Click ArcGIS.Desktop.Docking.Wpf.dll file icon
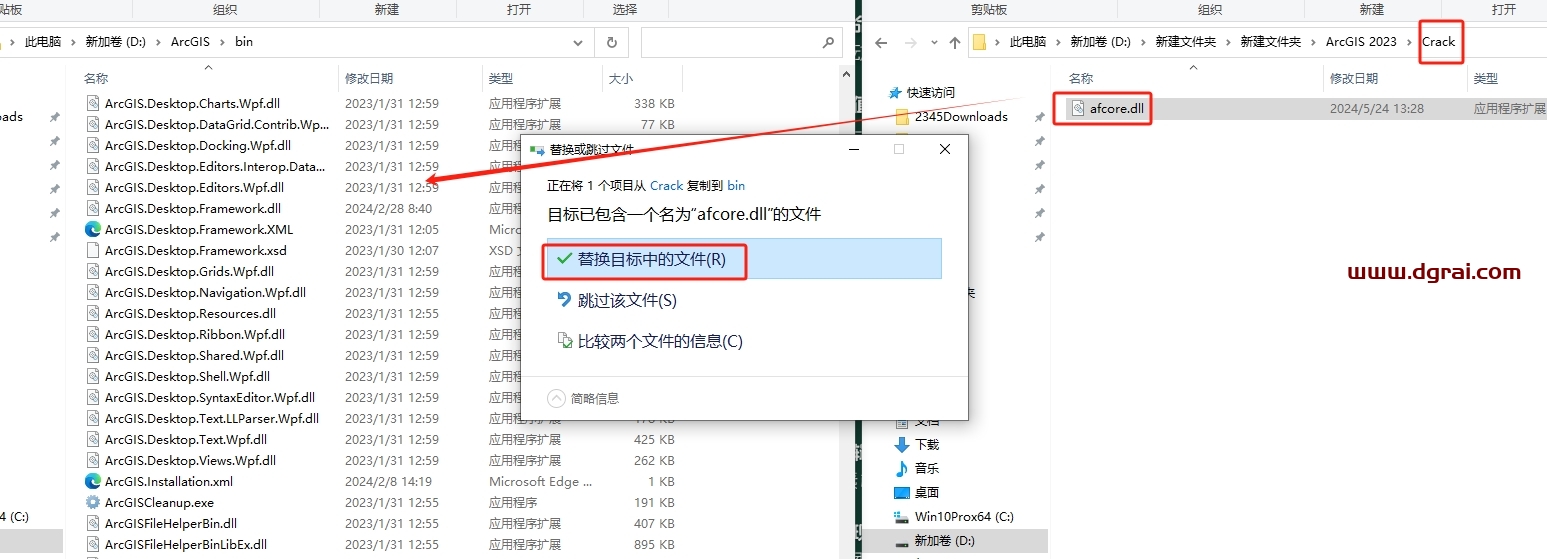This screenshot has width=1547, height=559. pyautogui.click(x=93, y=145)
